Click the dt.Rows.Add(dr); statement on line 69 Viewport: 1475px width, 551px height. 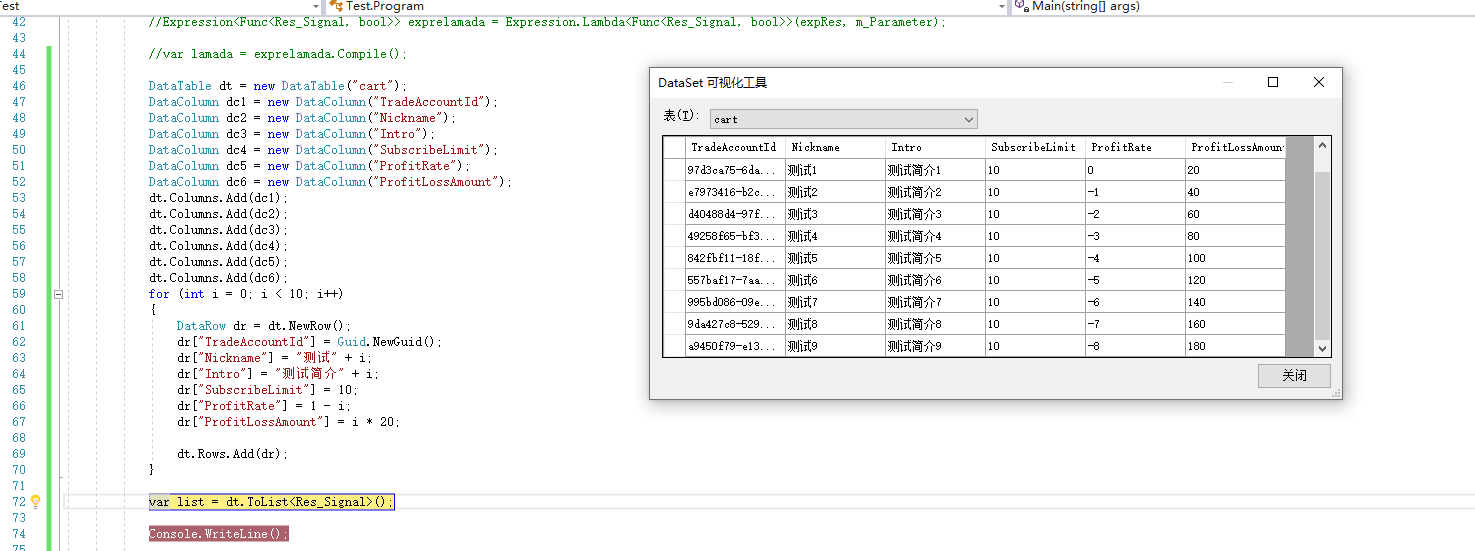point(232,454)
